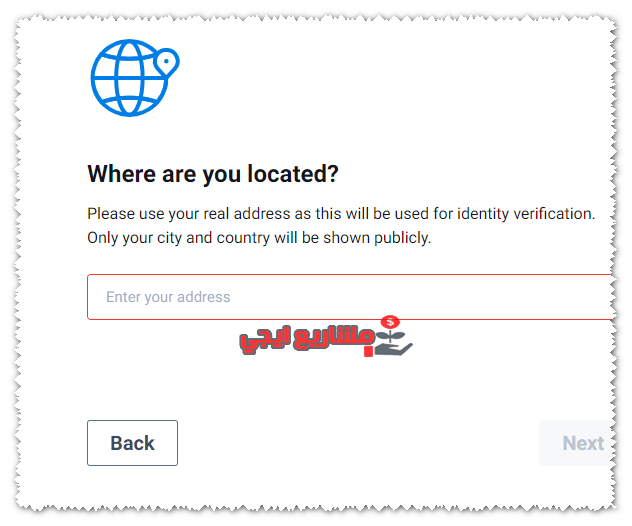Viewport: 632px width, 526px height.
Task: Click the red Arabic watermark text
Action: (x=307, y=340)
